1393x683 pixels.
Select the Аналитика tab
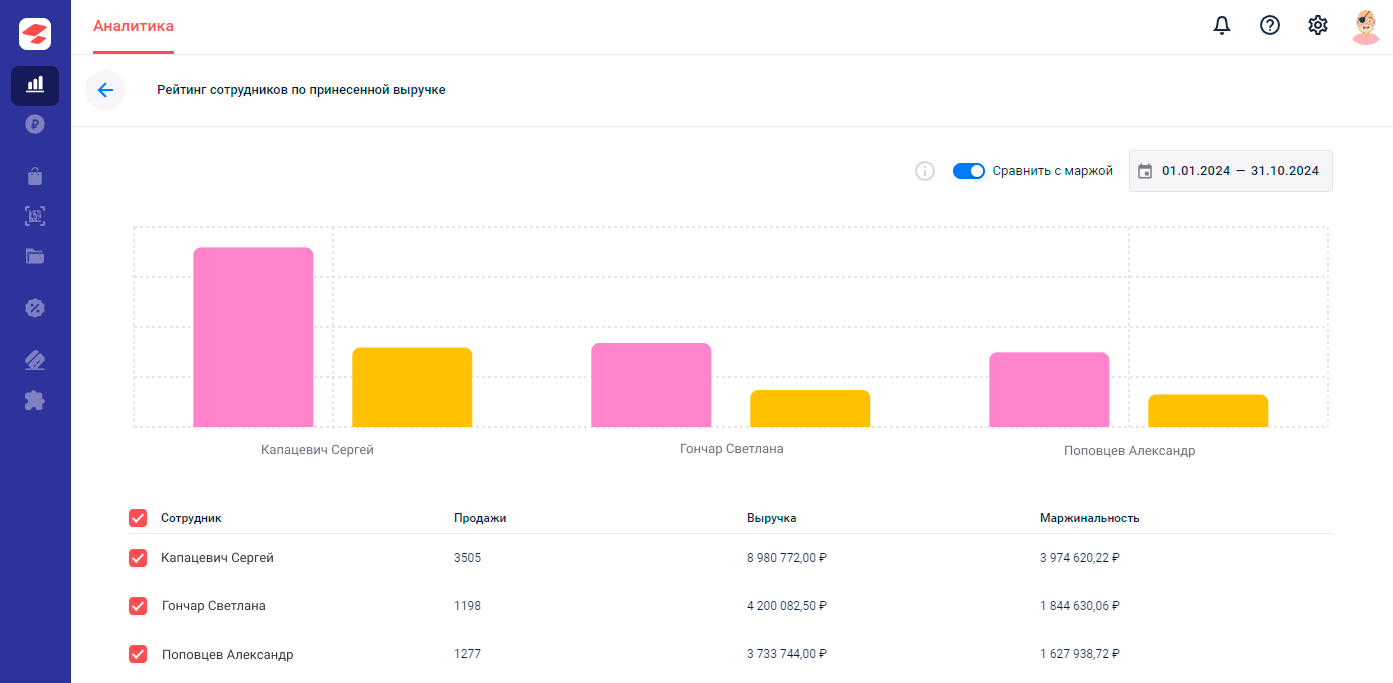click(x=133, y=26)
